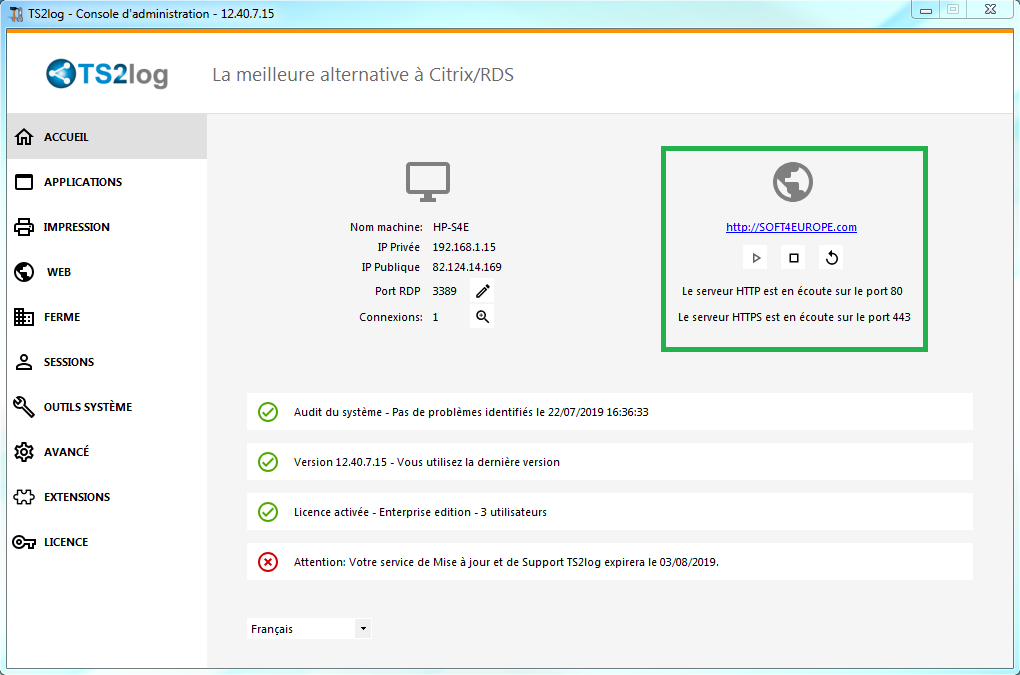Screen dimensions: 1020x675
Task: Click the computer monitor icon
Action: point(428,181)
